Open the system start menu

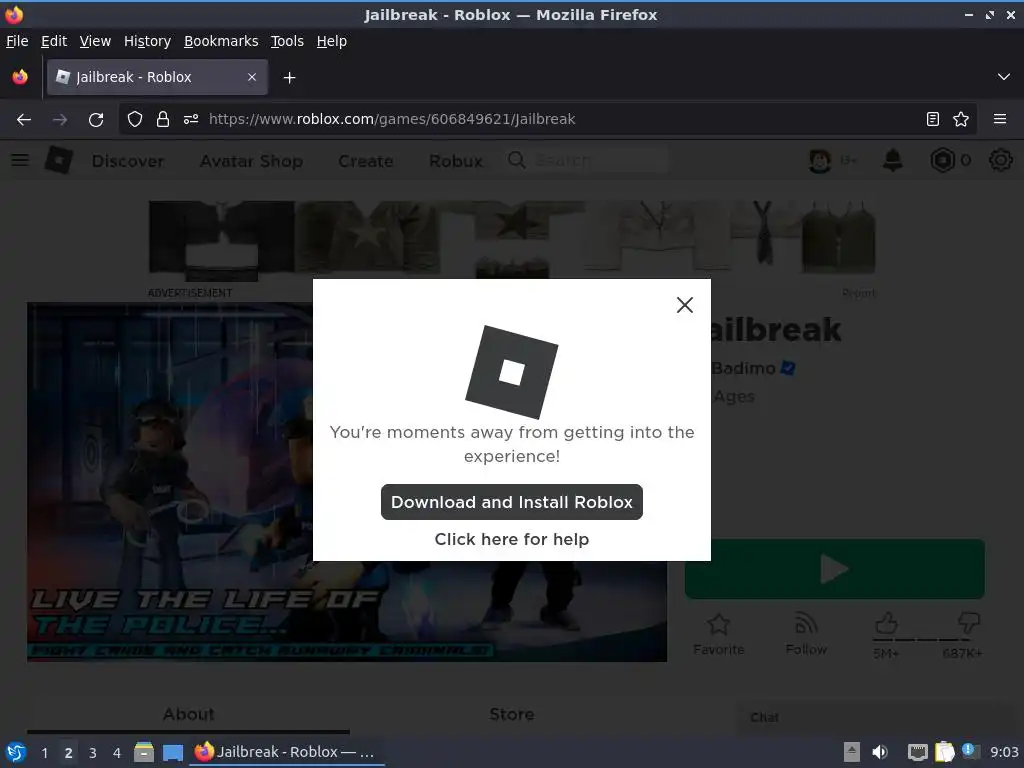tap(16, 752)
